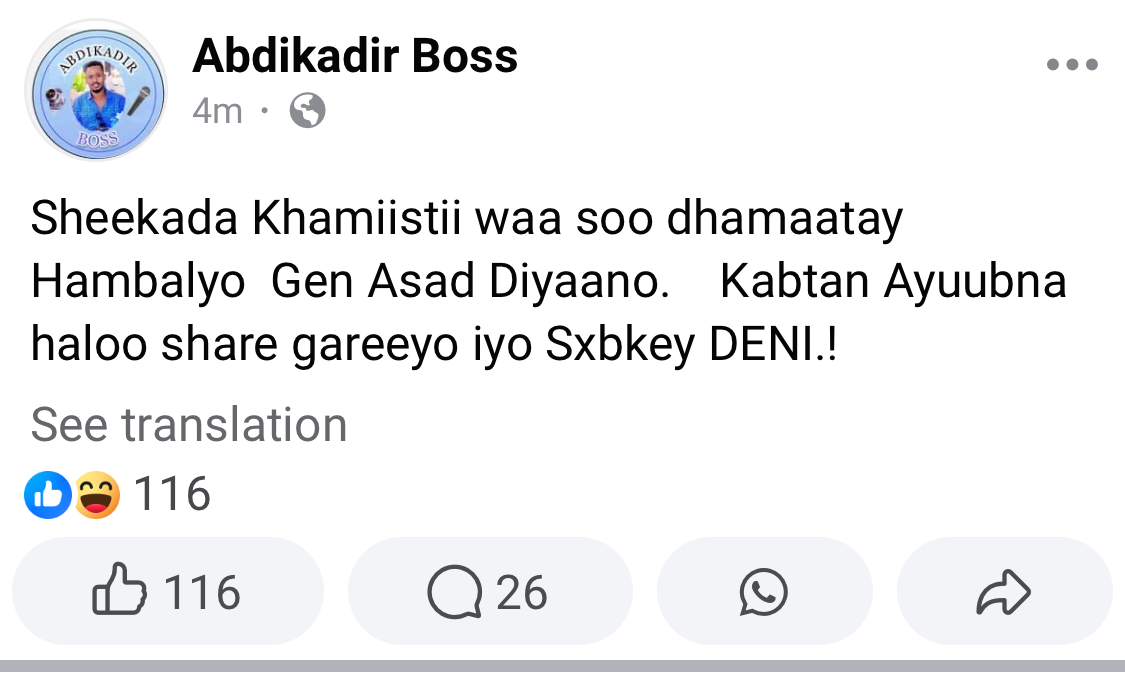1125x673 pixels.
Task: Click the Abdikadir Boss name link
Action: click(355, 56)
